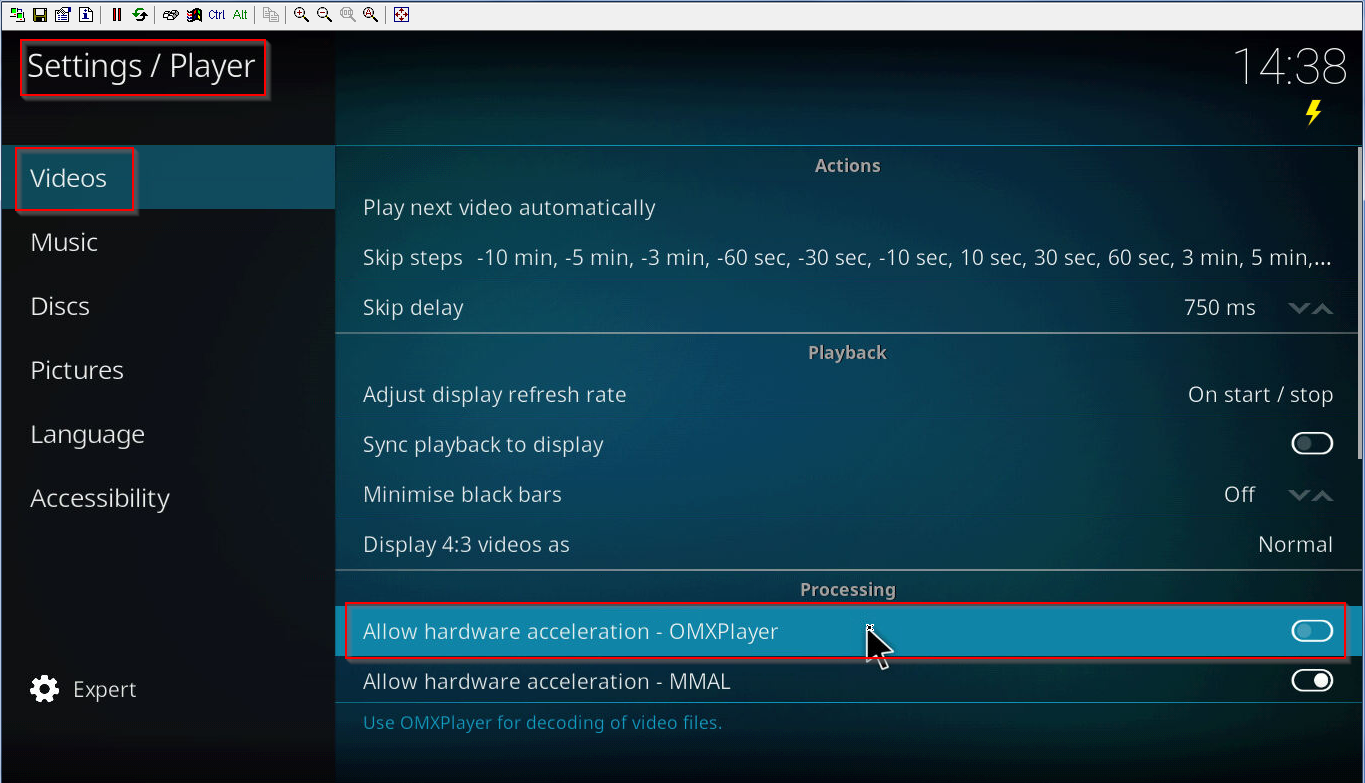The image size is (1365, 783).
Task: Click the VNC new connection icon
Action: coord(17,15)
